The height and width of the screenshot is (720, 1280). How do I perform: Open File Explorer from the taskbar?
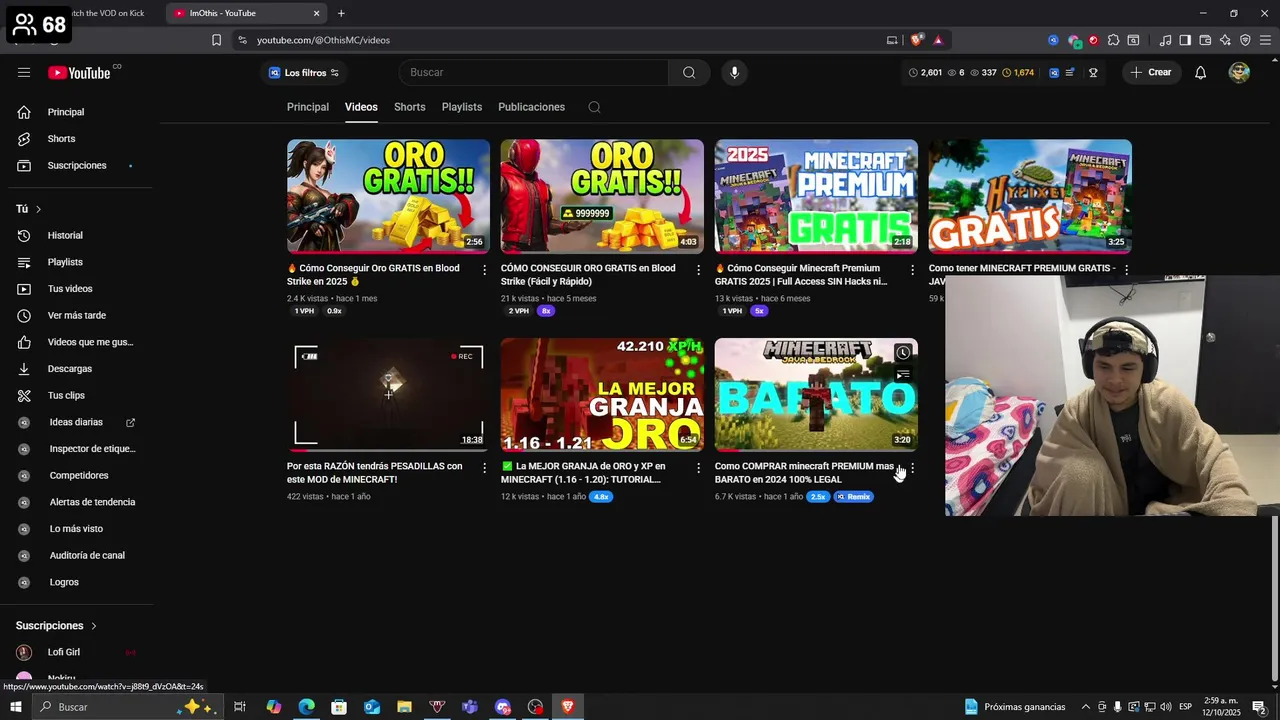coord(404,707)
